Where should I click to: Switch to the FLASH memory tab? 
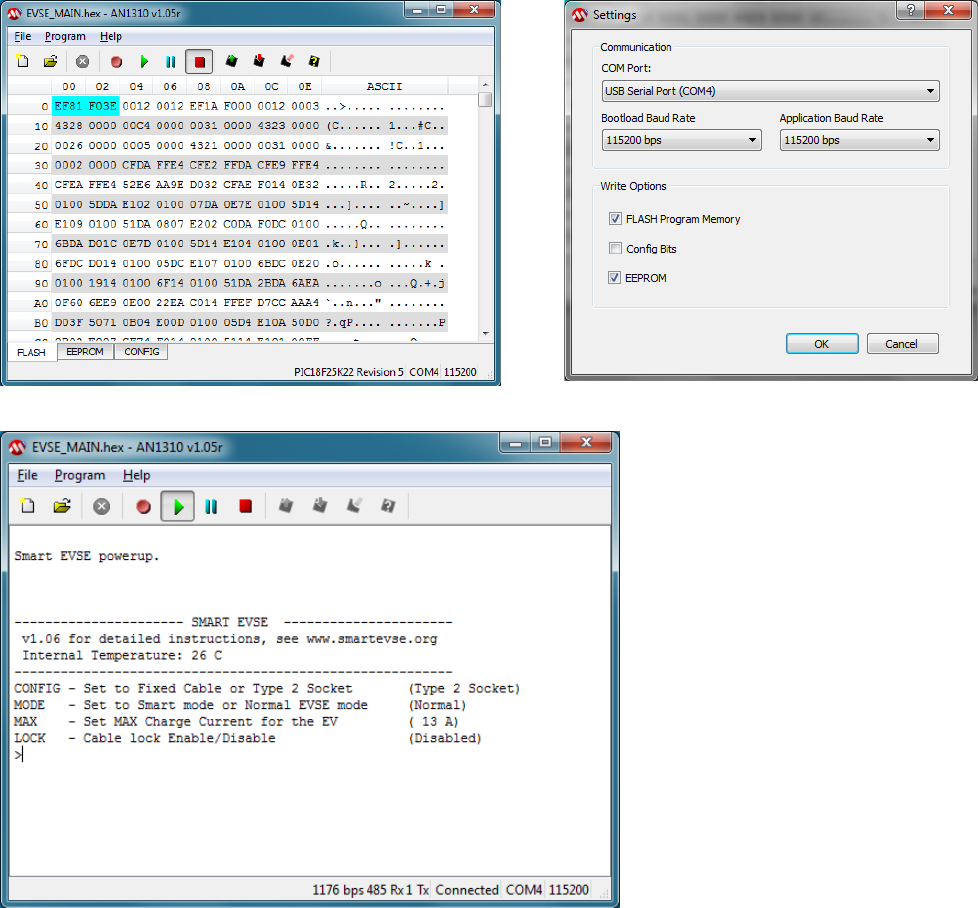point(32,352)
